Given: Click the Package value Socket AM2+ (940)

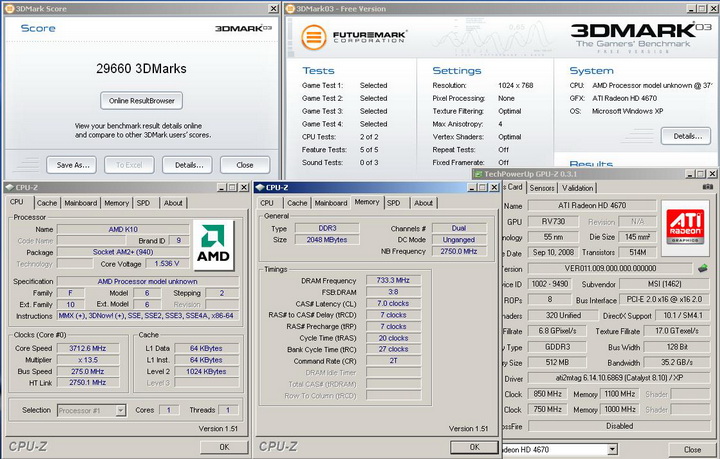Looking at the screenshot, I should point(123,252).
